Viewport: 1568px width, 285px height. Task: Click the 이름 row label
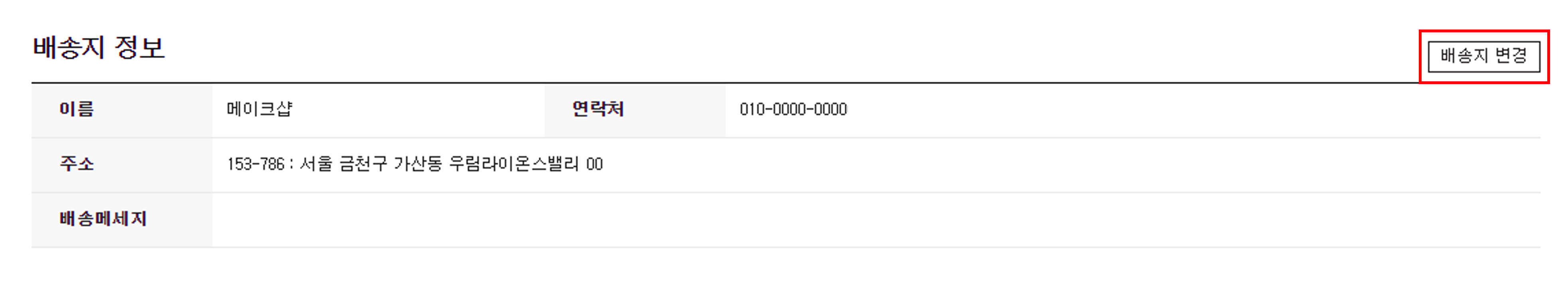(77, 109)
